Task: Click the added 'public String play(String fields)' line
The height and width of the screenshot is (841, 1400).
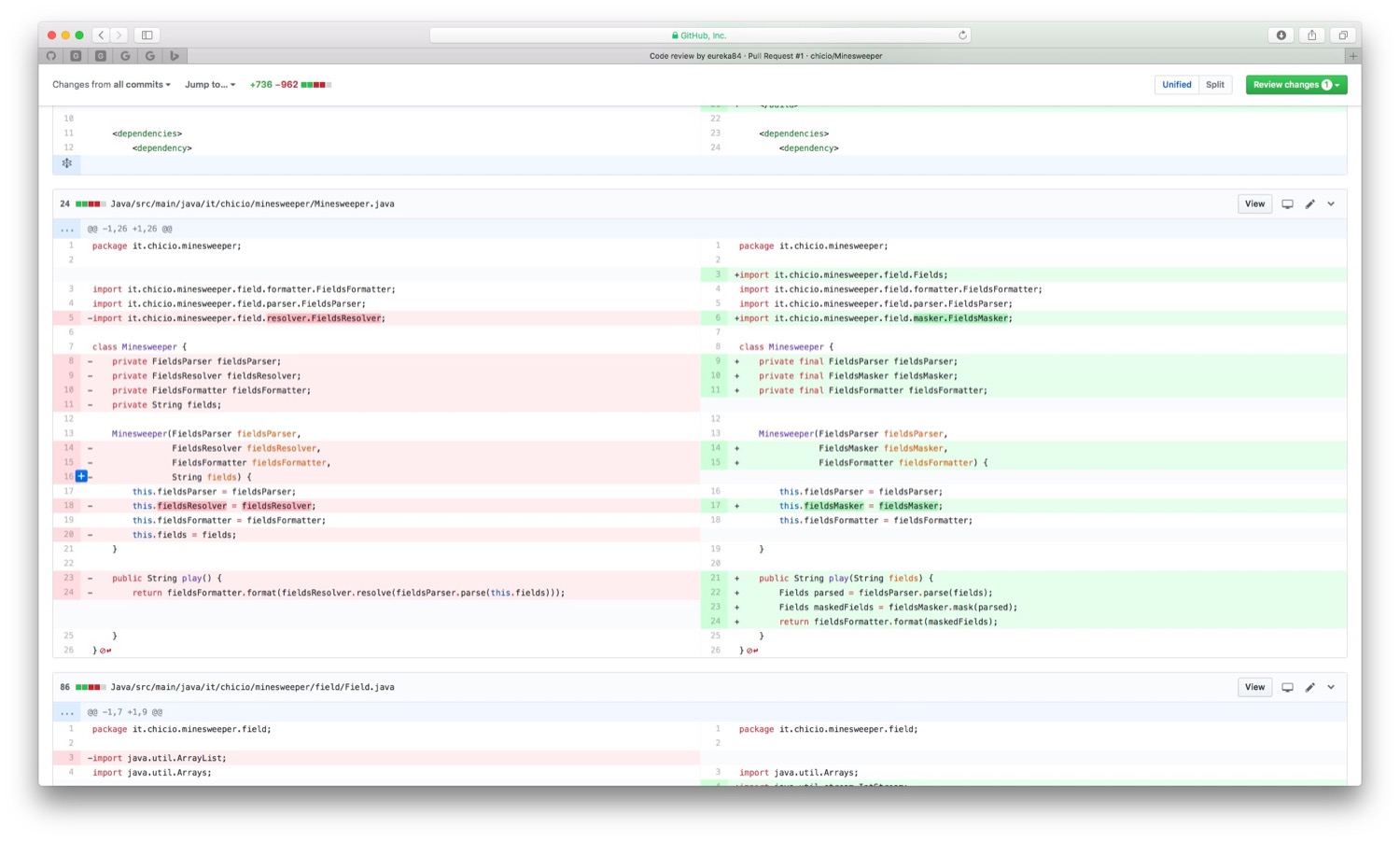Action: 1024,579
